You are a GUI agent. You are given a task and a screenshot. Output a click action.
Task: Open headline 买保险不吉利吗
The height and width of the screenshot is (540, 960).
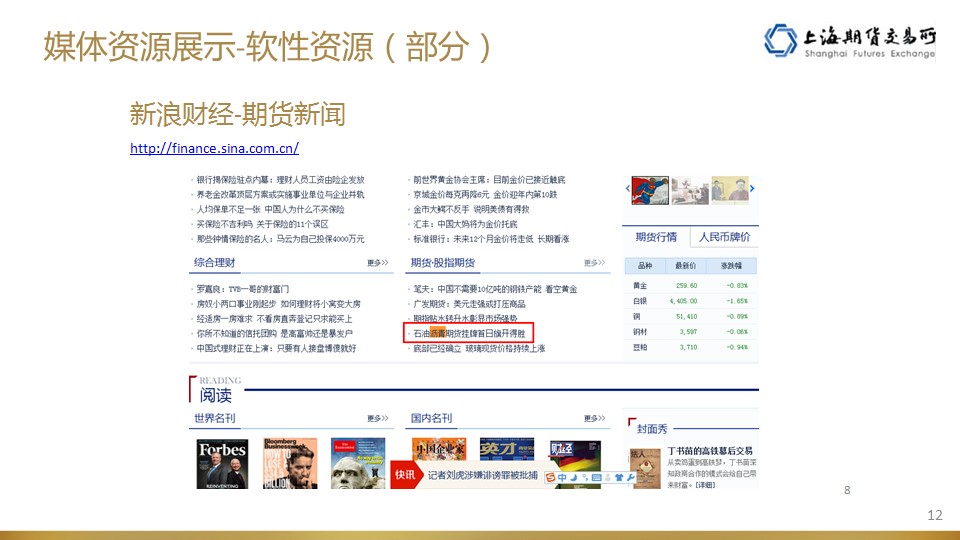pyautogui.click(x=263, y=224)
